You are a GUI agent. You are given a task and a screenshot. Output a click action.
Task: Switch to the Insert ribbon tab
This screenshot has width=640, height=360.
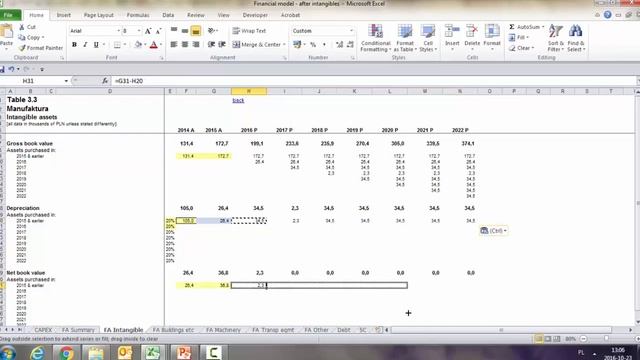coord(63,15)
